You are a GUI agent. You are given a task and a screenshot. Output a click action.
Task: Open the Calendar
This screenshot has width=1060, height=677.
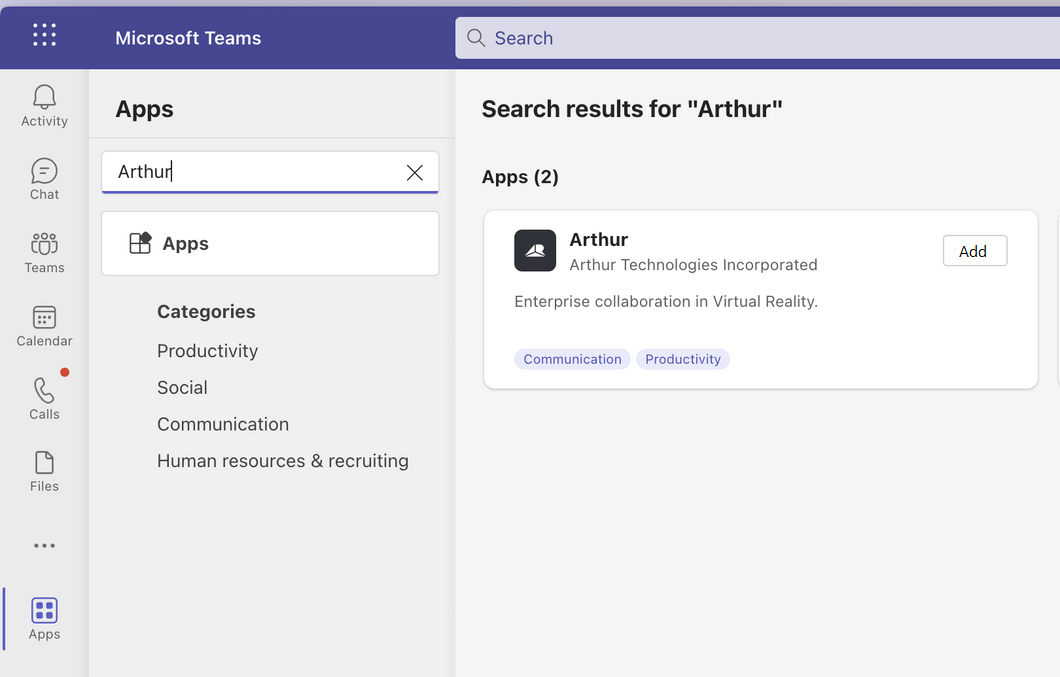coord(44,325)
